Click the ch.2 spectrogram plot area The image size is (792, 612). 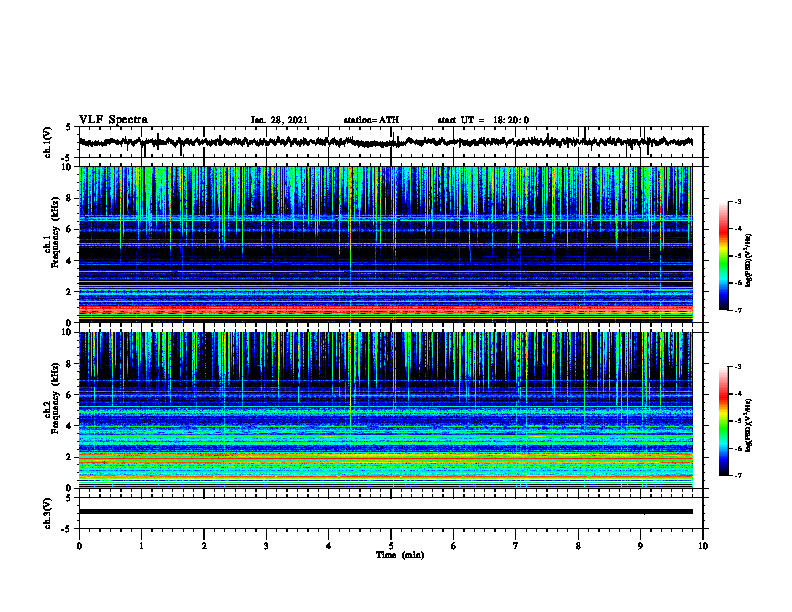point(386,410)
